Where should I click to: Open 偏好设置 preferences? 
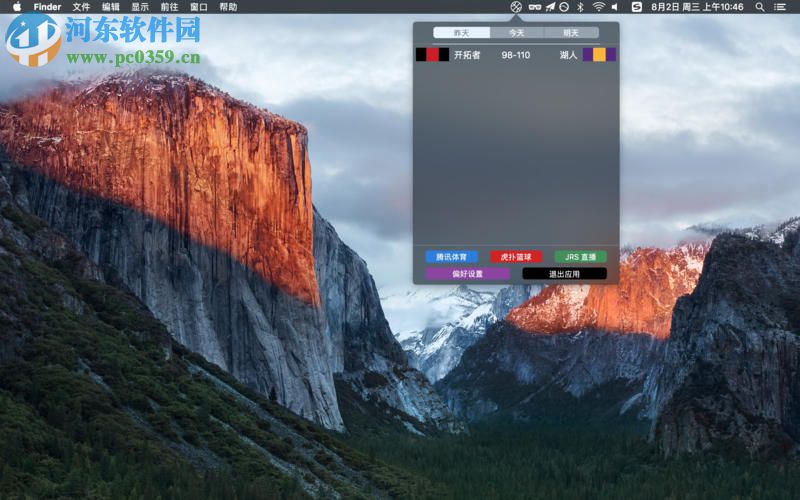coord(467,274)
